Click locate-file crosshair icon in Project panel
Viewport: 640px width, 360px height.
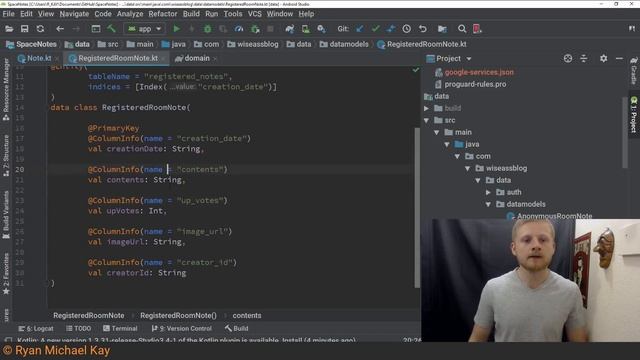click(568, 58)
